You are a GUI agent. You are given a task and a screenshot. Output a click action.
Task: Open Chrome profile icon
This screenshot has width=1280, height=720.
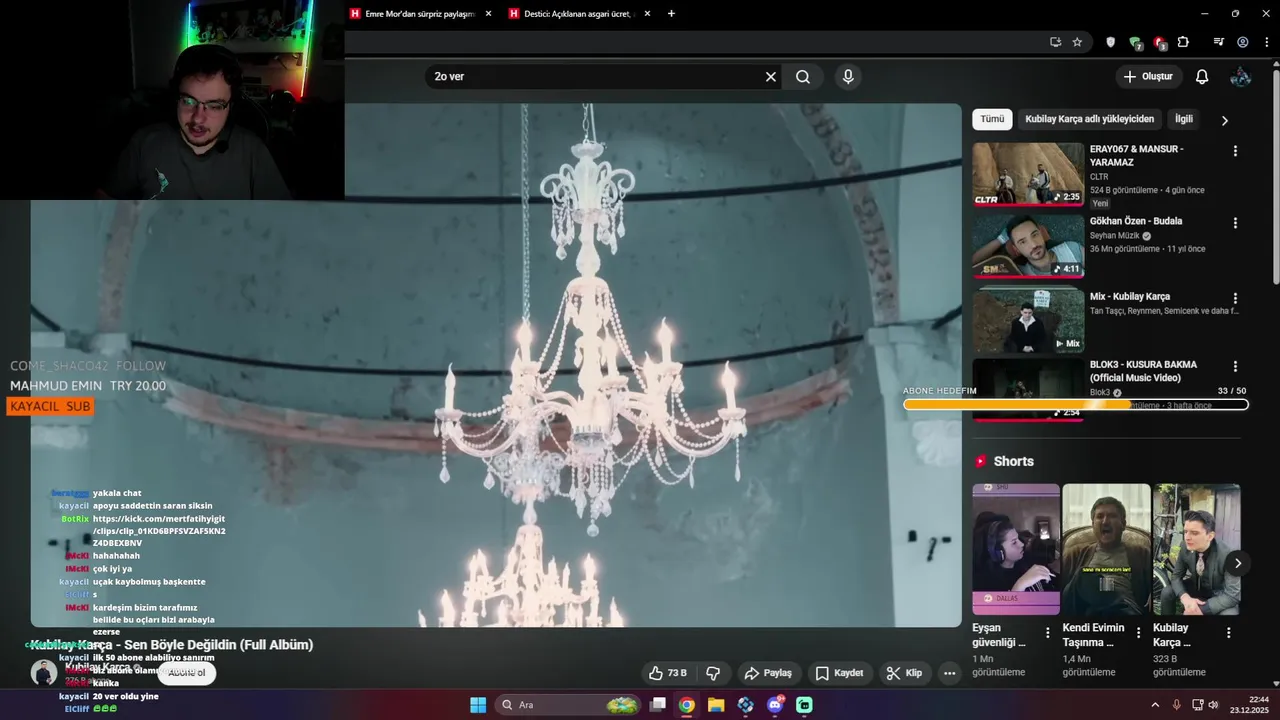point(1243,42)
